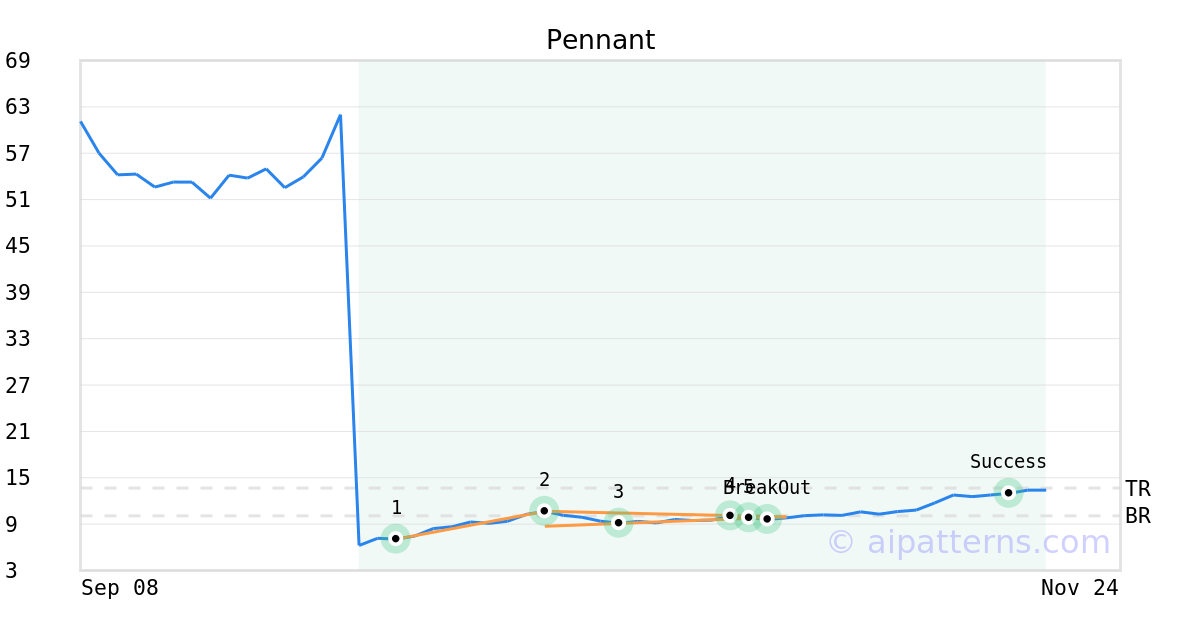
Task: Click pattern point marker 3
Action: coord(618,522)
